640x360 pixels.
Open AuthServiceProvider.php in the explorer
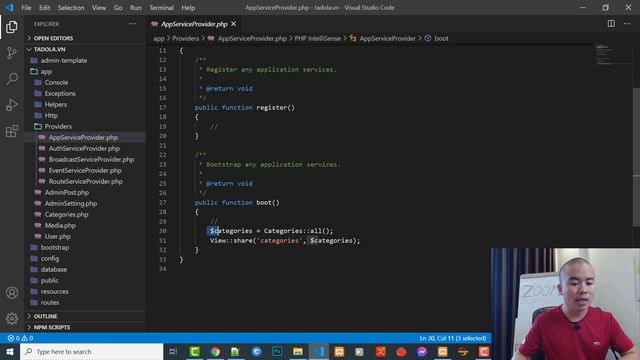pos(84,149)
